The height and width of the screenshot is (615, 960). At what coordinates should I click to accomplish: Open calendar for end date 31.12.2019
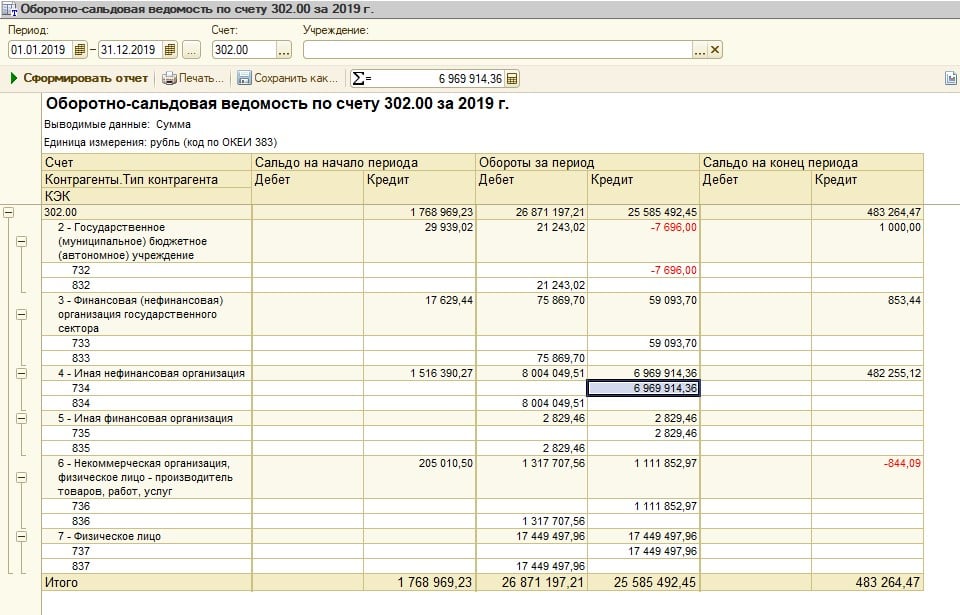(x=169, y=50)
